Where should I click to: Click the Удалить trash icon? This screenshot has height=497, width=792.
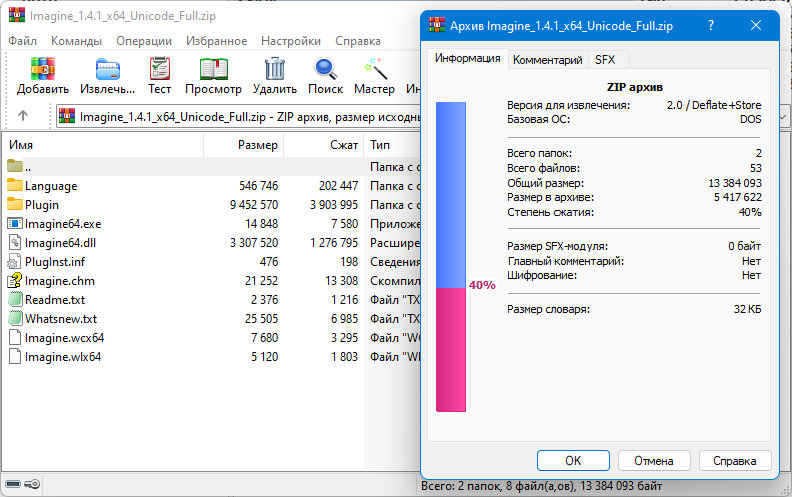pyautogui.click(x=275, y=68)
